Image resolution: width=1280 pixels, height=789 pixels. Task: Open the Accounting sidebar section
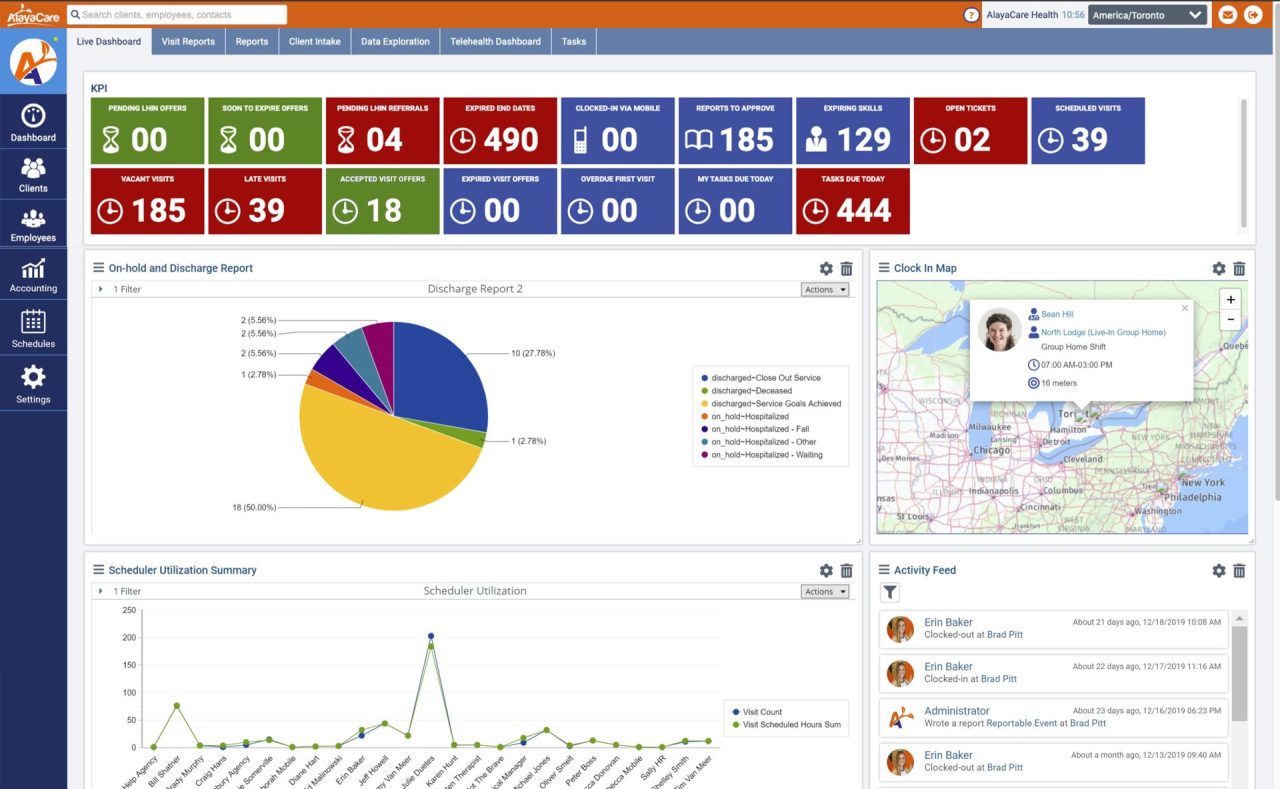(33, 275)
